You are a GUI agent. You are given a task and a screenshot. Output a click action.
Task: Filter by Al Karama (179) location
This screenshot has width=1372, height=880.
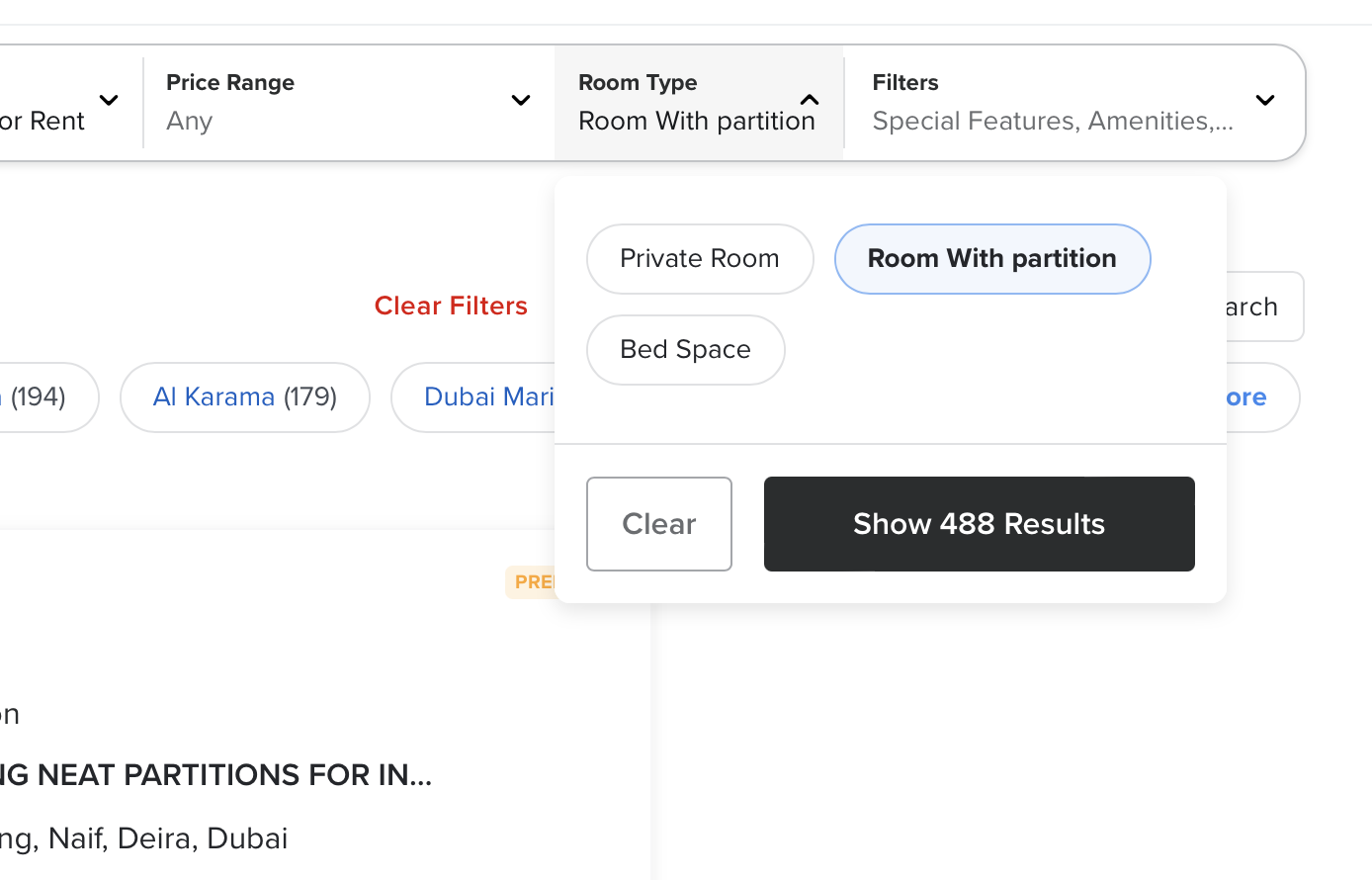point(244,397)
